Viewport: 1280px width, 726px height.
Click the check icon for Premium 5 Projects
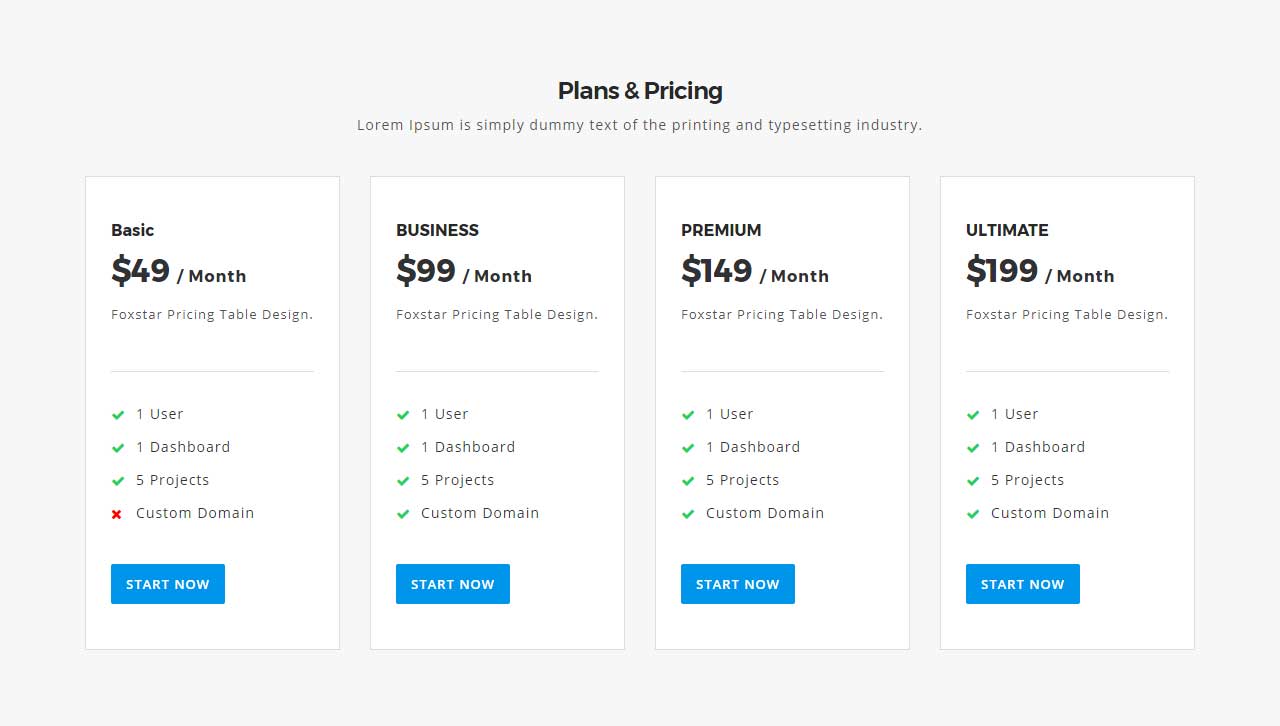tap(688, 481)
